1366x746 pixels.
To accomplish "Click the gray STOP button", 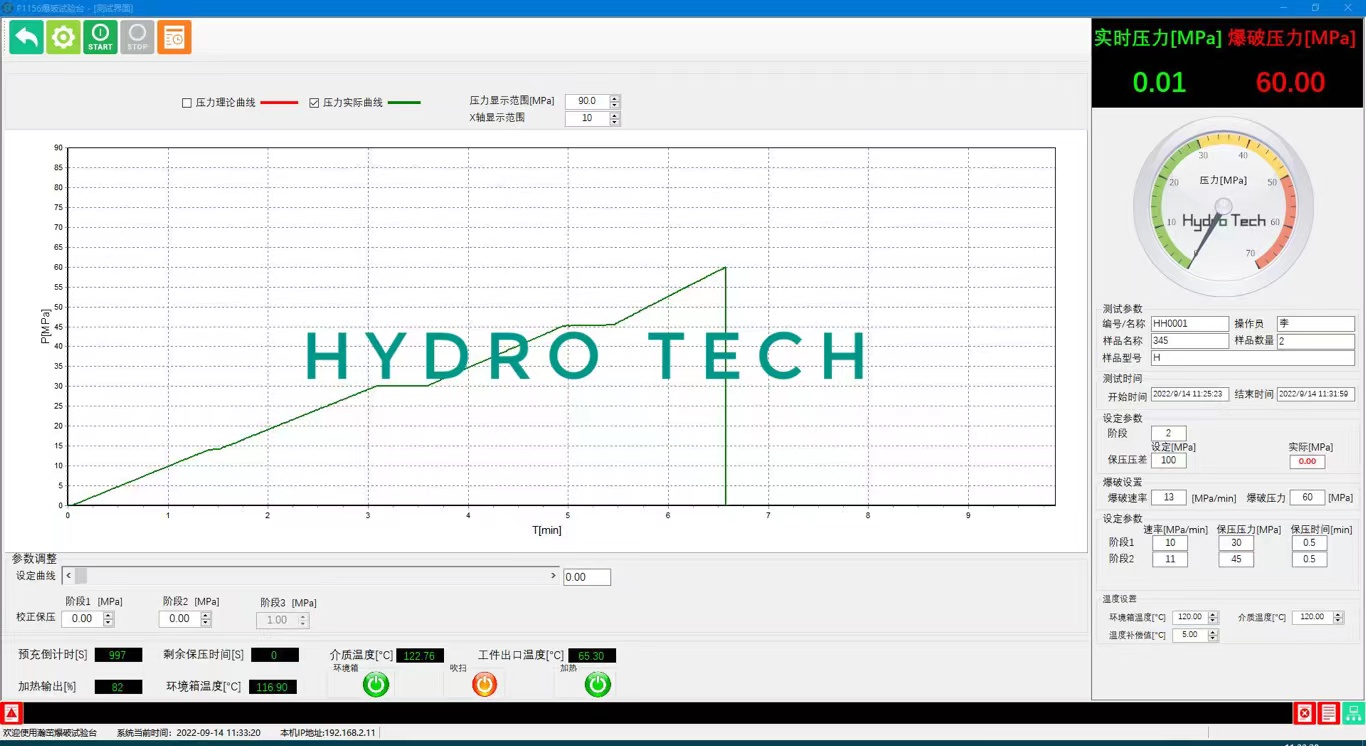I will pos(137,38).
